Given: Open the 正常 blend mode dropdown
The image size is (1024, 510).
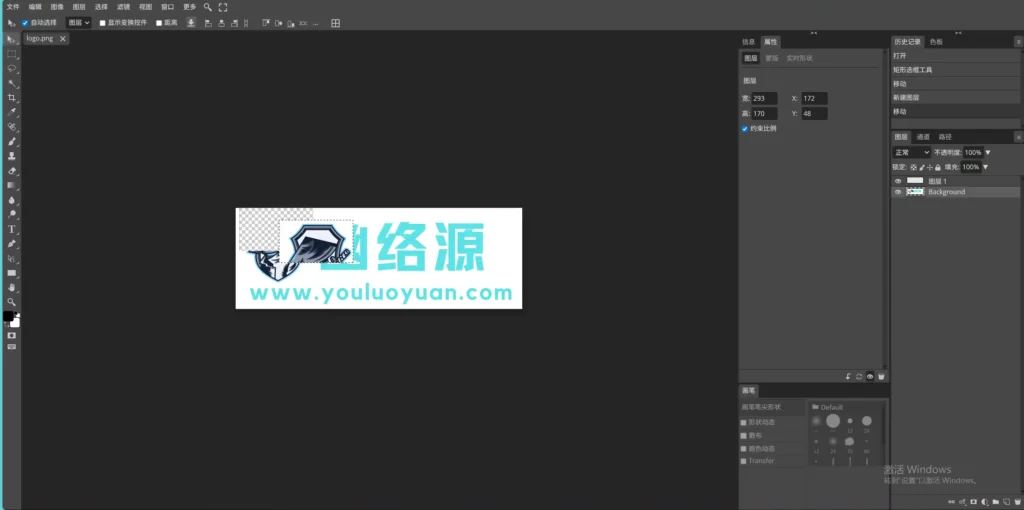Looking at the screenshot, I should [912, 152].
